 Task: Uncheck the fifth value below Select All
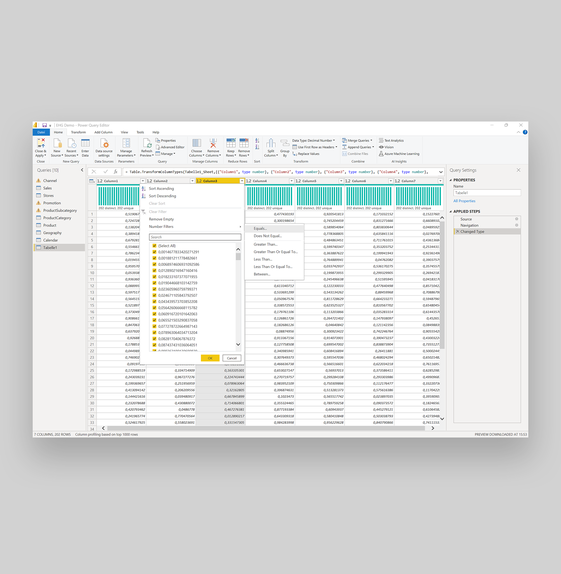coord(155,277)
